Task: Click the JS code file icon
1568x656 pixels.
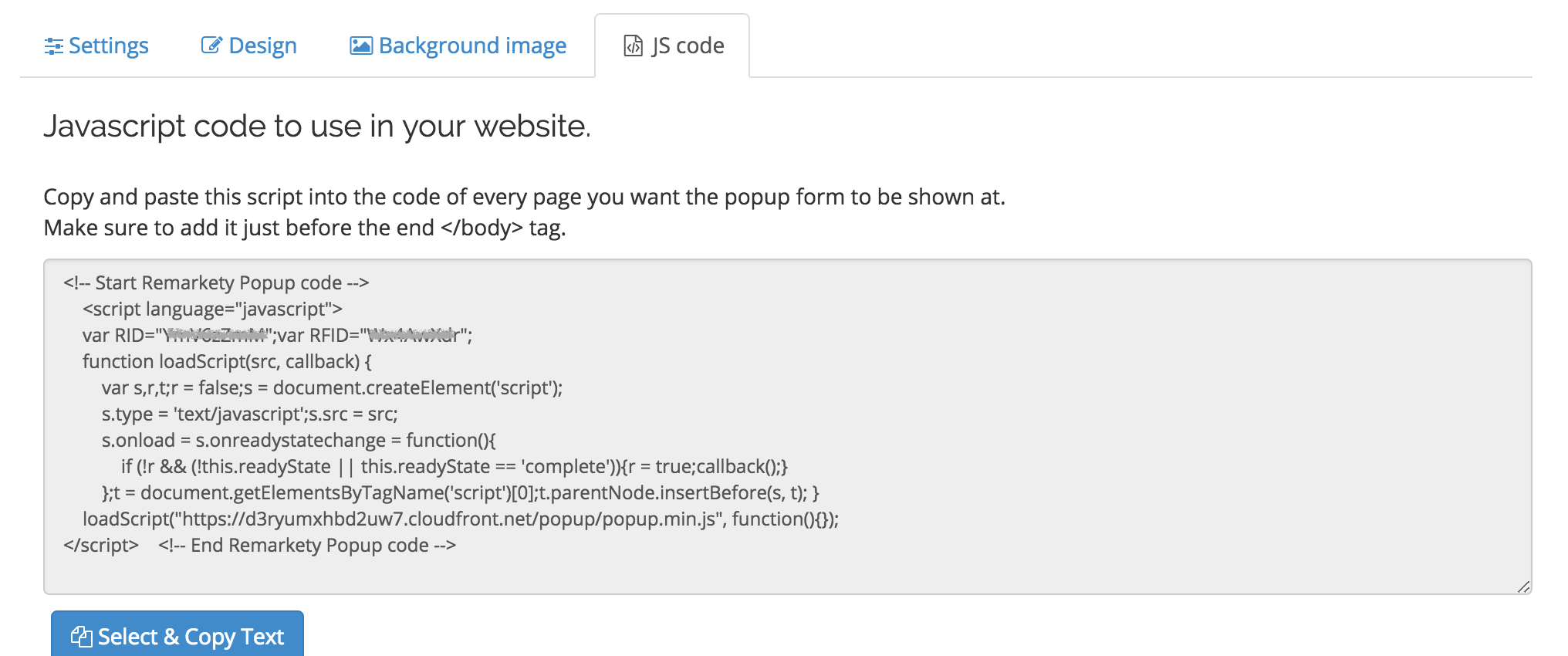Action: pyautogui.click(x=633, y=46)
